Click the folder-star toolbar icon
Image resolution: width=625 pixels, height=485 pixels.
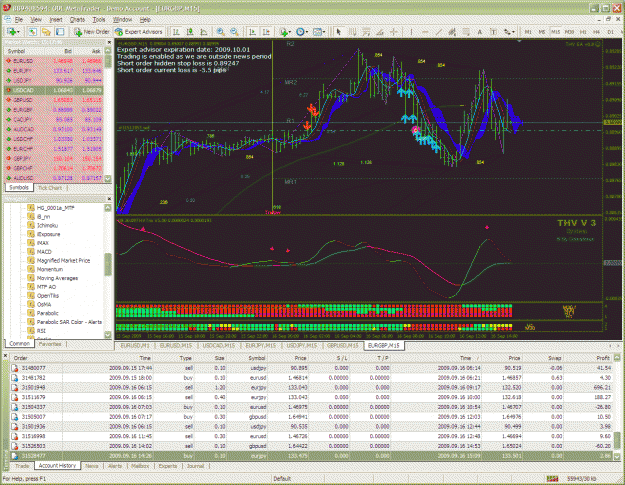coord(46,32)
